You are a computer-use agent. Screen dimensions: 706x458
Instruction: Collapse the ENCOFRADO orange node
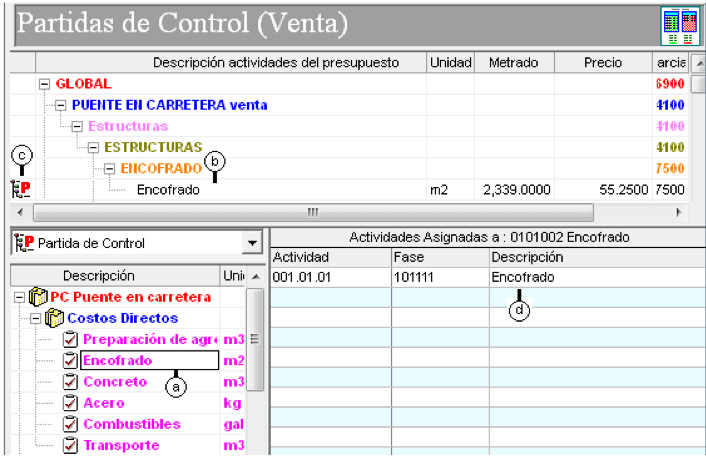pos(109,169)
